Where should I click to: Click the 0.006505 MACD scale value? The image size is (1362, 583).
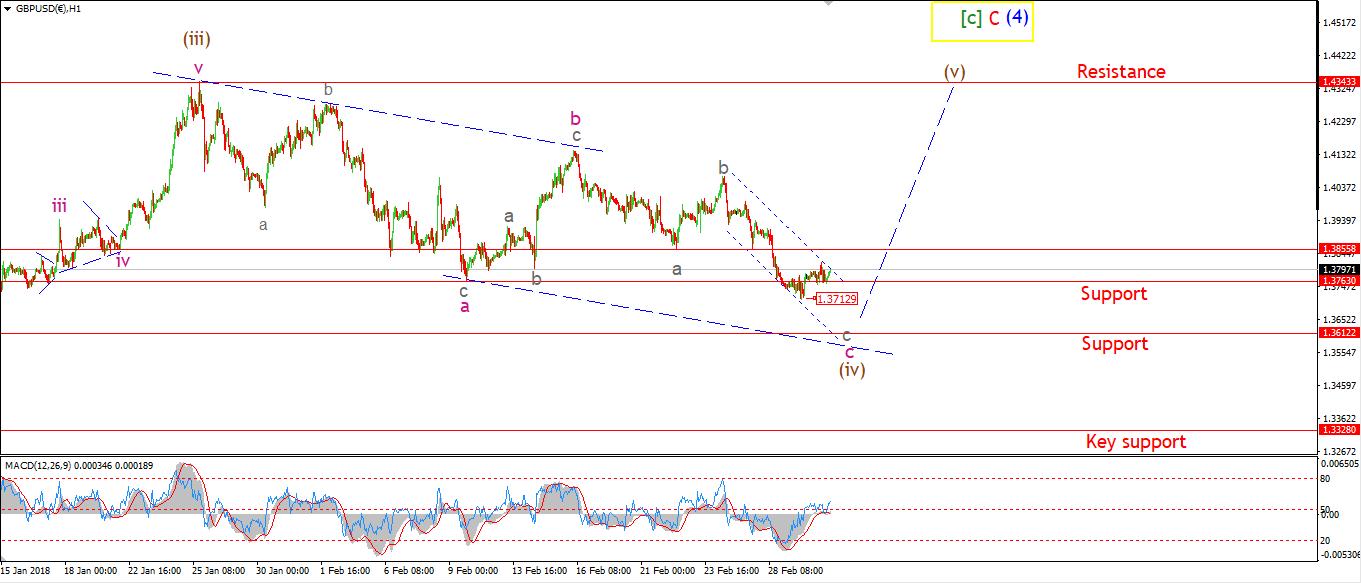pyautogui.click(x=1339, y=465)
